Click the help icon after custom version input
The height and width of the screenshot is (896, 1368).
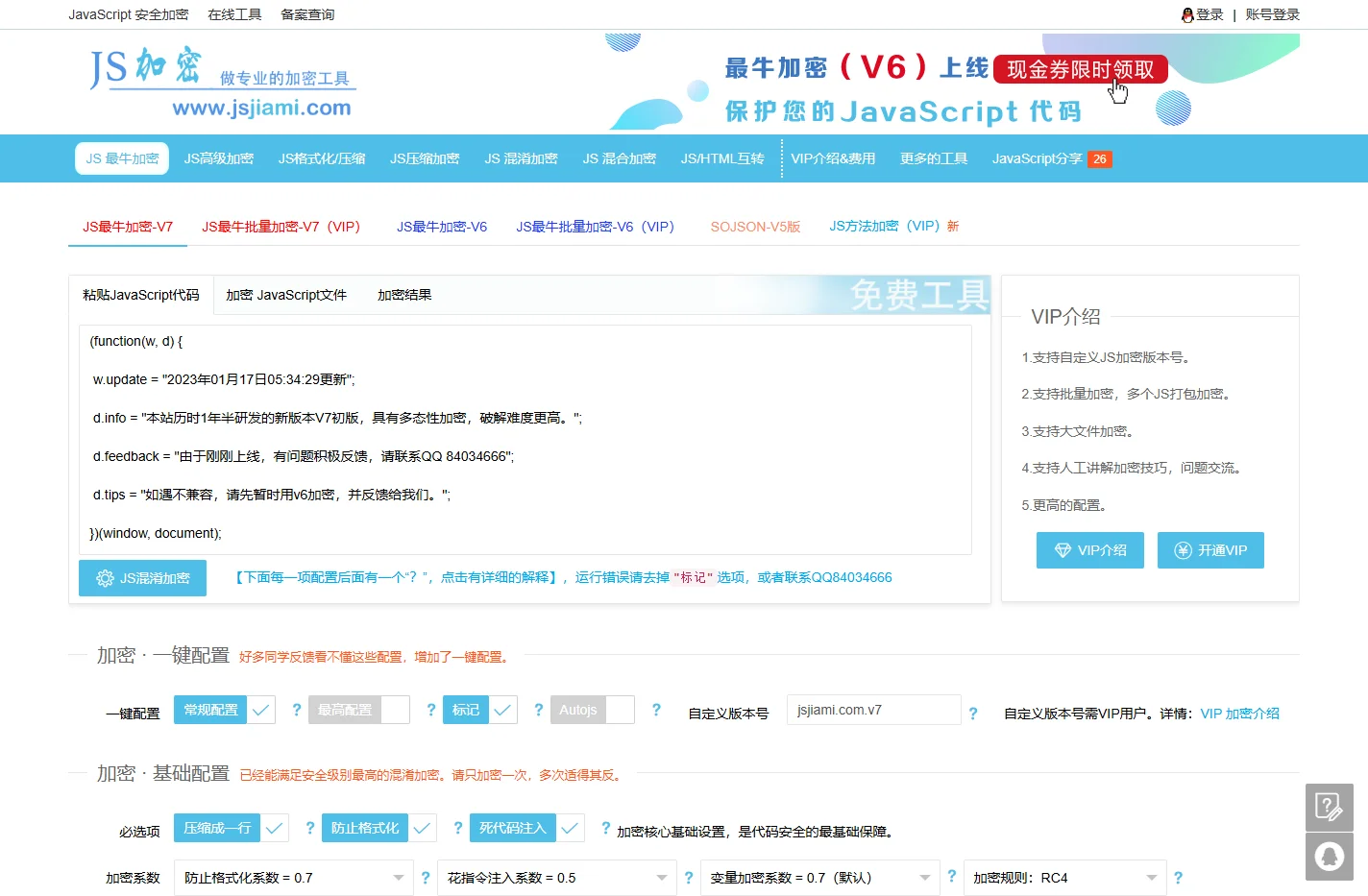(x=973, y=714)
